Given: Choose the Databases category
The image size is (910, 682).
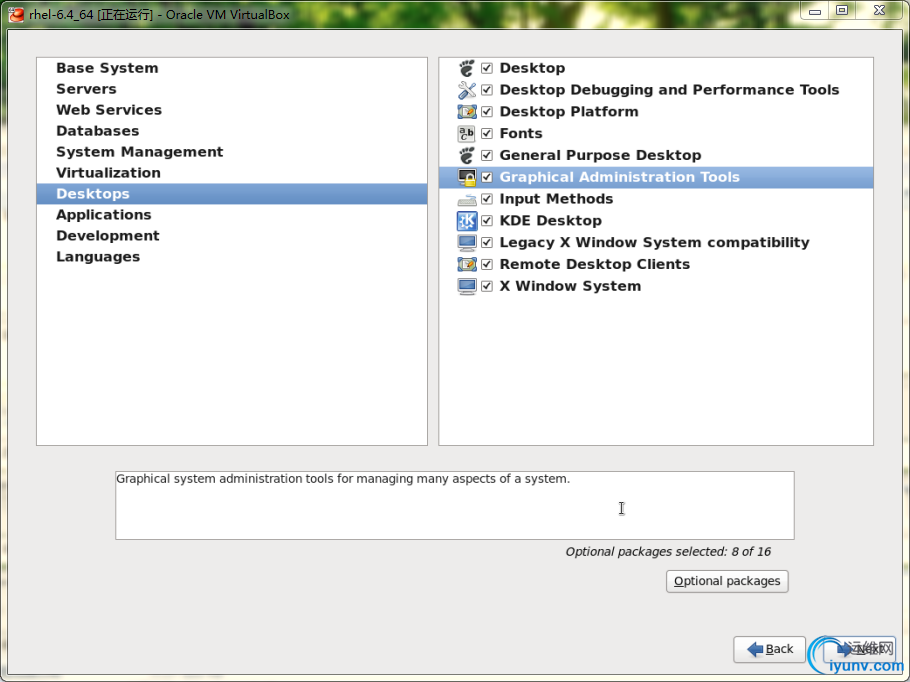Looking at the screenshot, I should click(232, 131).
